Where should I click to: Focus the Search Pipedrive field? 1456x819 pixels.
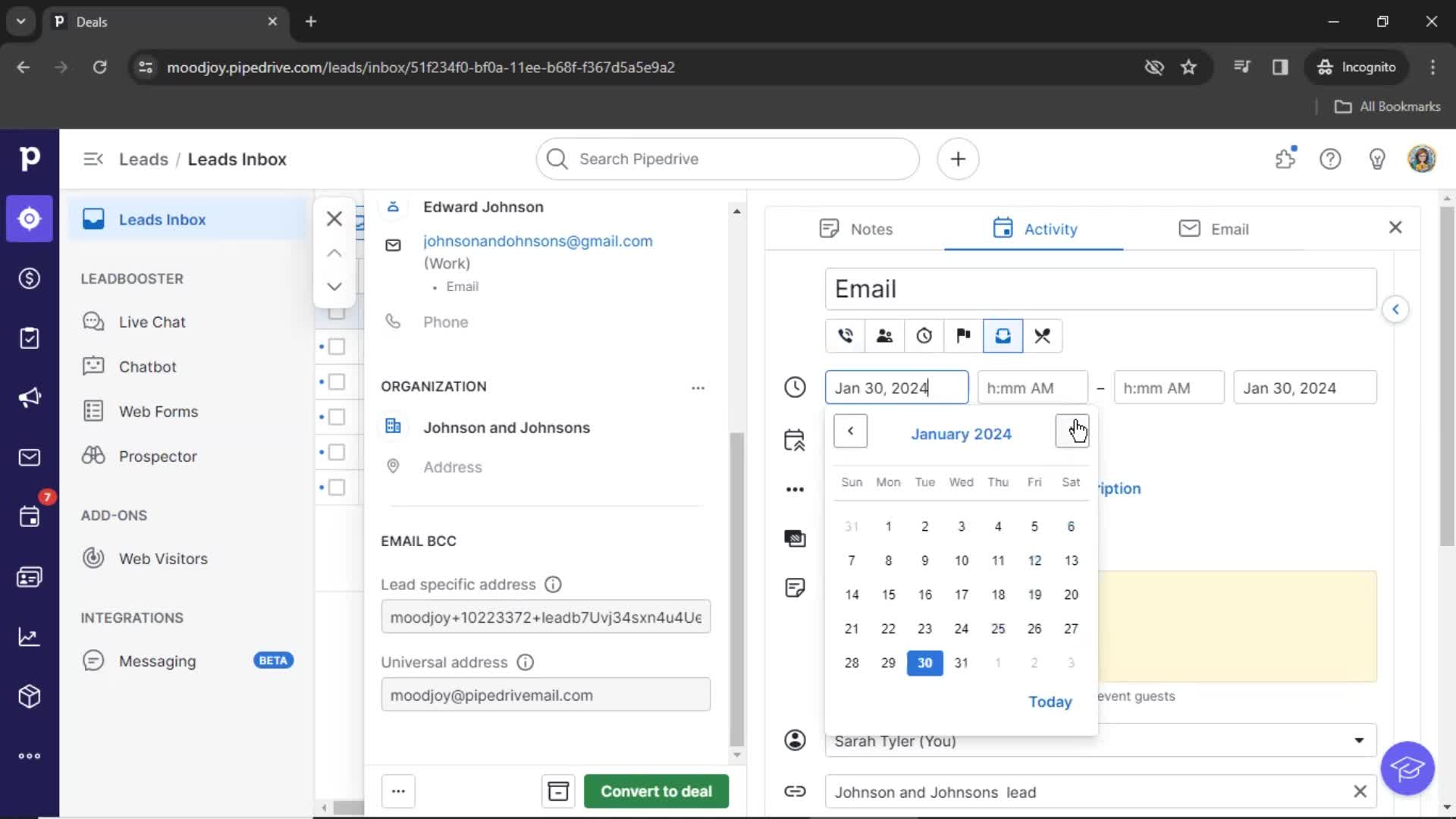pos(728,159)
